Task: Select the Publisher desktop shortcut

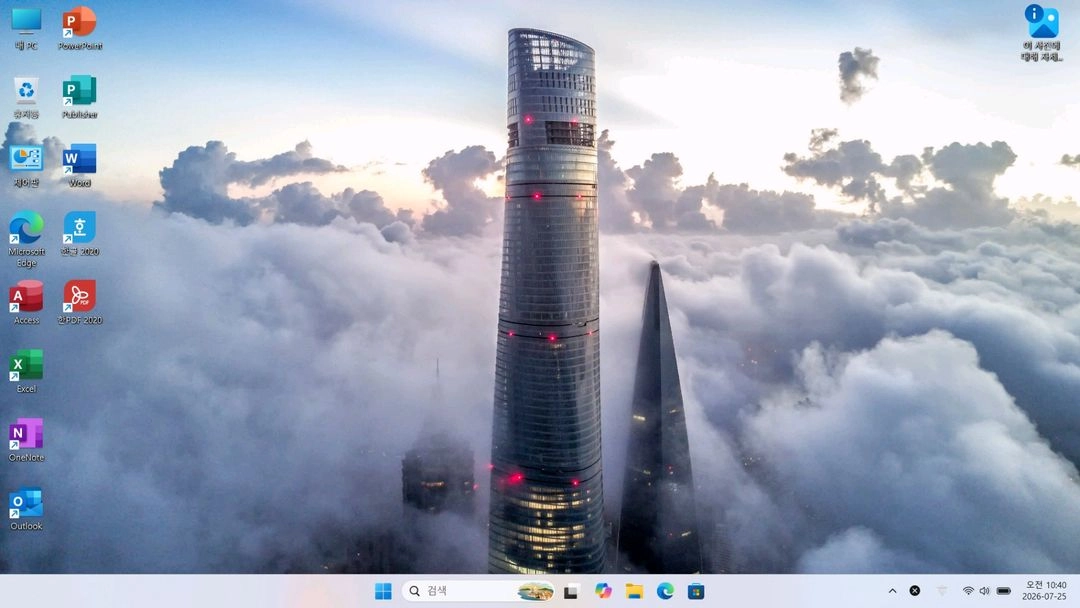Action: point(79,97)
